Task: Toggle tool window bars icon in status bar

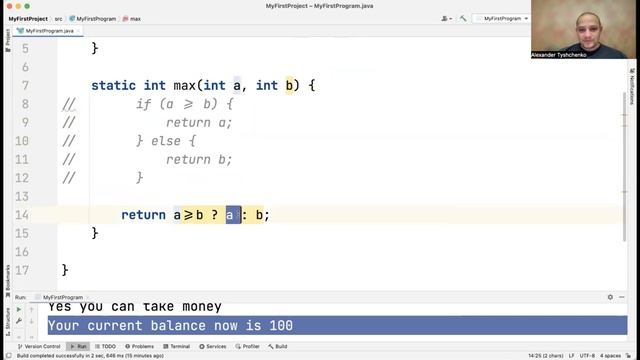Action: click(9, 356)
